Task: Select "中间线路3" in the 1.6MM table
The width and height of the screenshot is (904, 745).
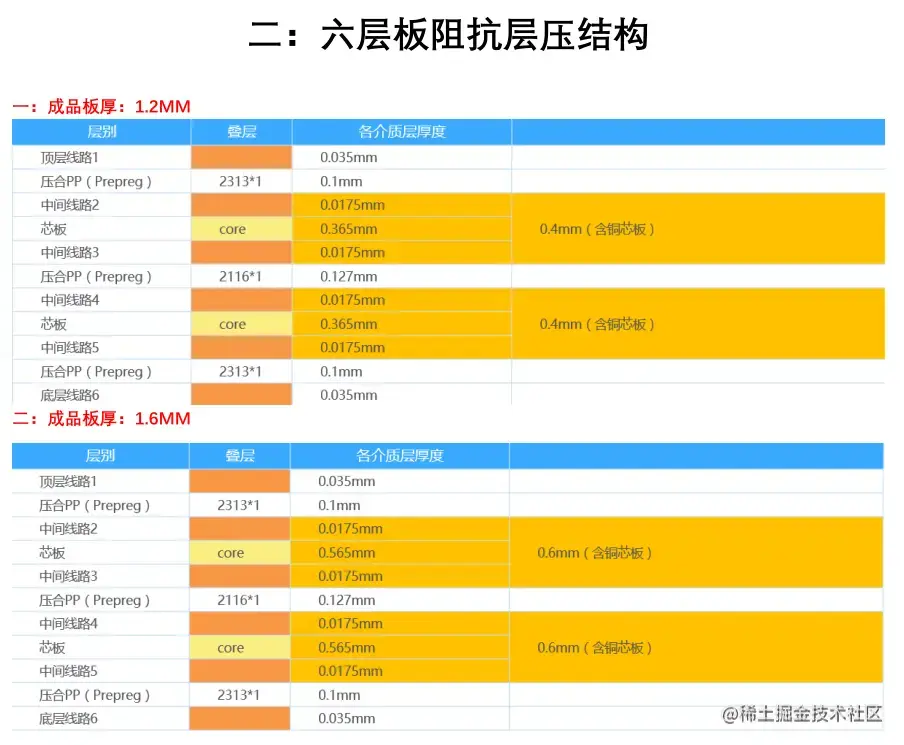Action: coord(67,576)
